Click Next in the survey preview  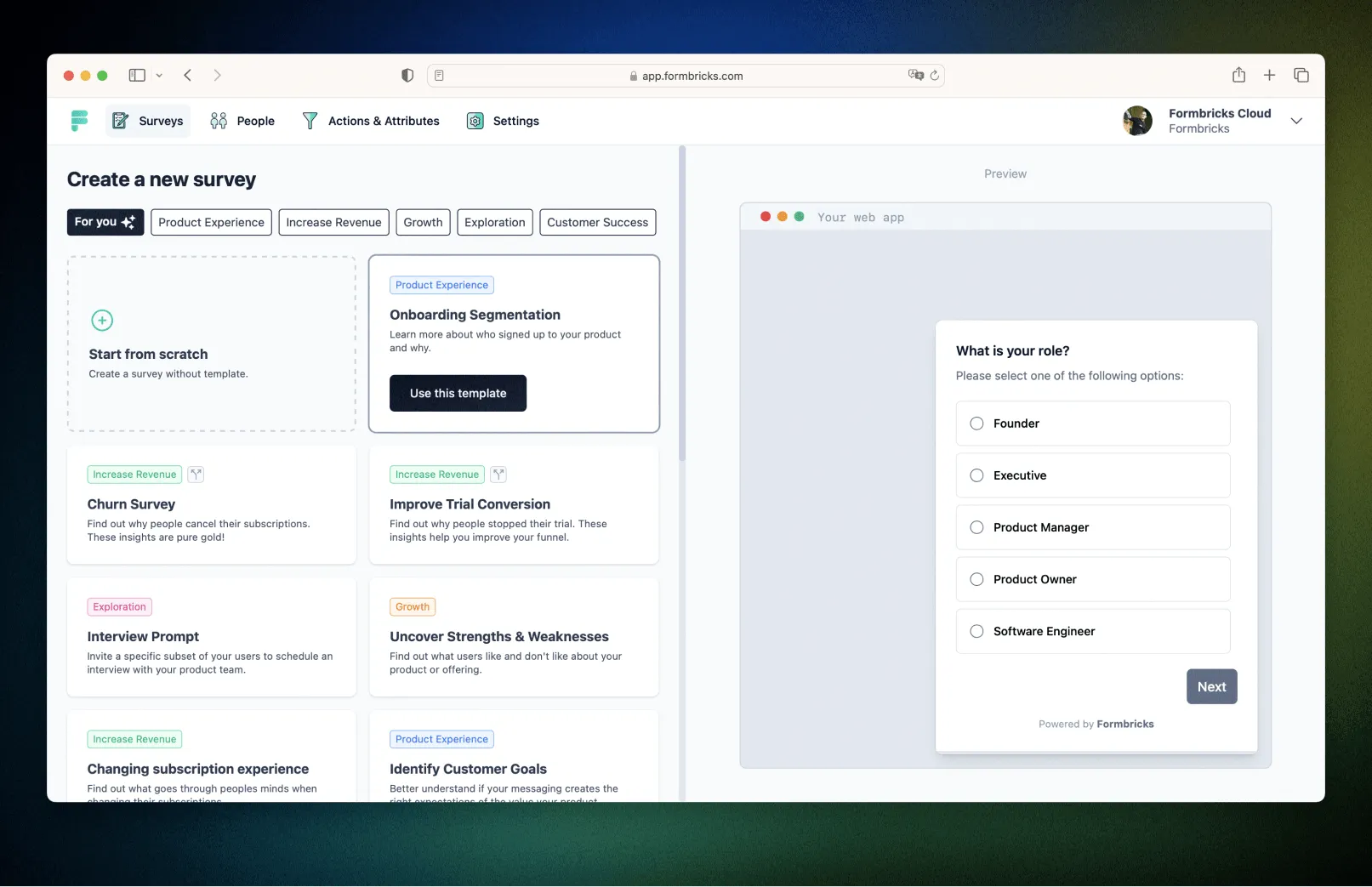[x=1211, y=687]
